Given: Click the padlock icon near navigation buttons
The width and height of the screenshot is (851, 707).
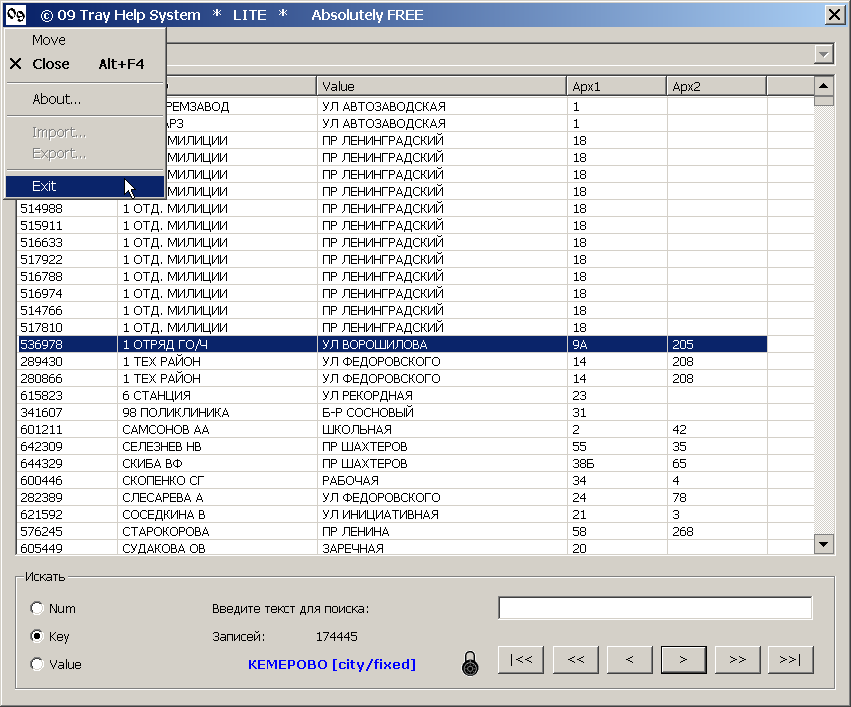Looking at the screenshot, I should (471, 662).
